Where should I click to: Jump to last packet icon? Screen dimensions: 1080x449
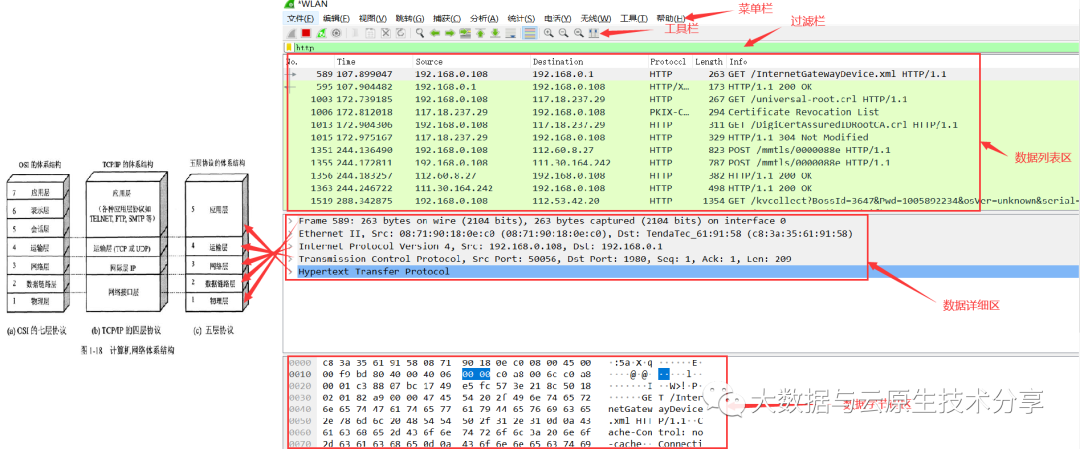[x=495, y=33]
